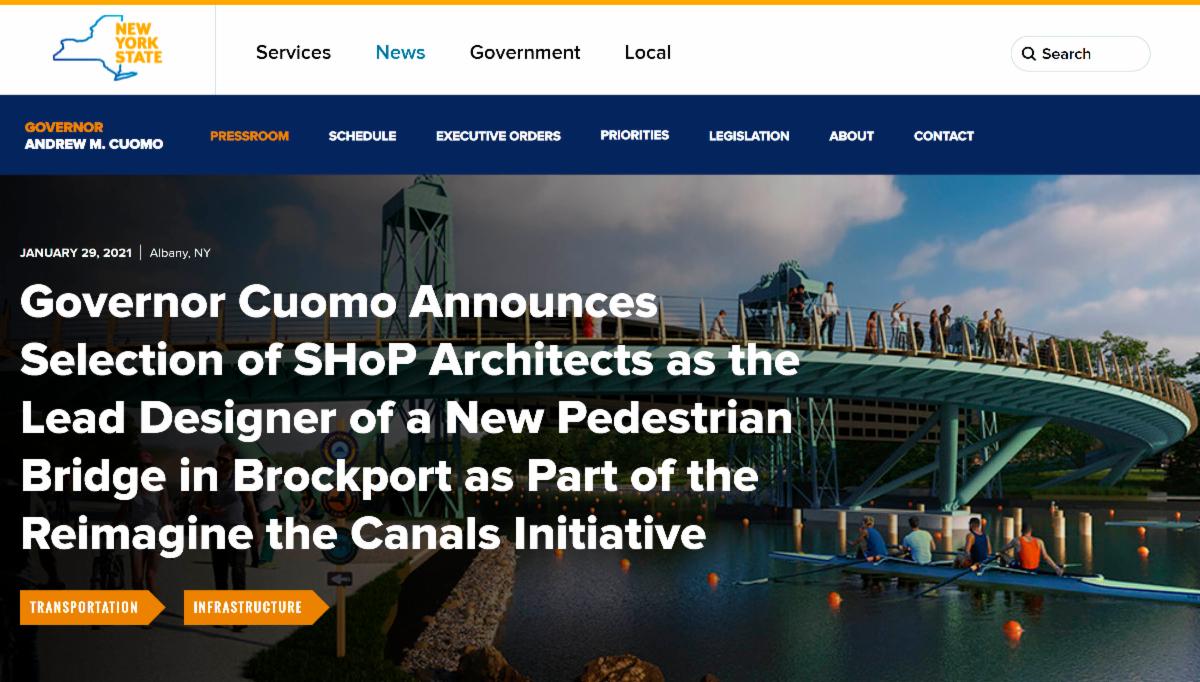Open the About page
Image resolution: width=1200 pixels, height=682 pixels.
[852, 136]
